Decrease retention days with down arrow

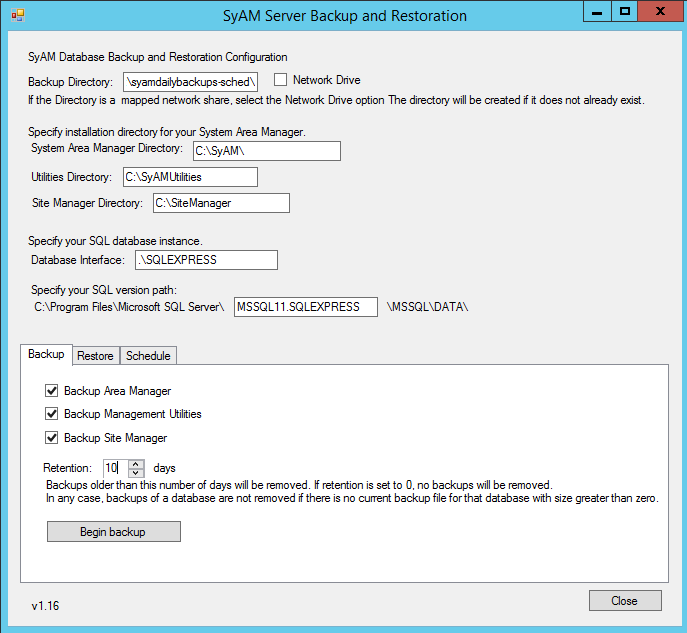[136, 472]
